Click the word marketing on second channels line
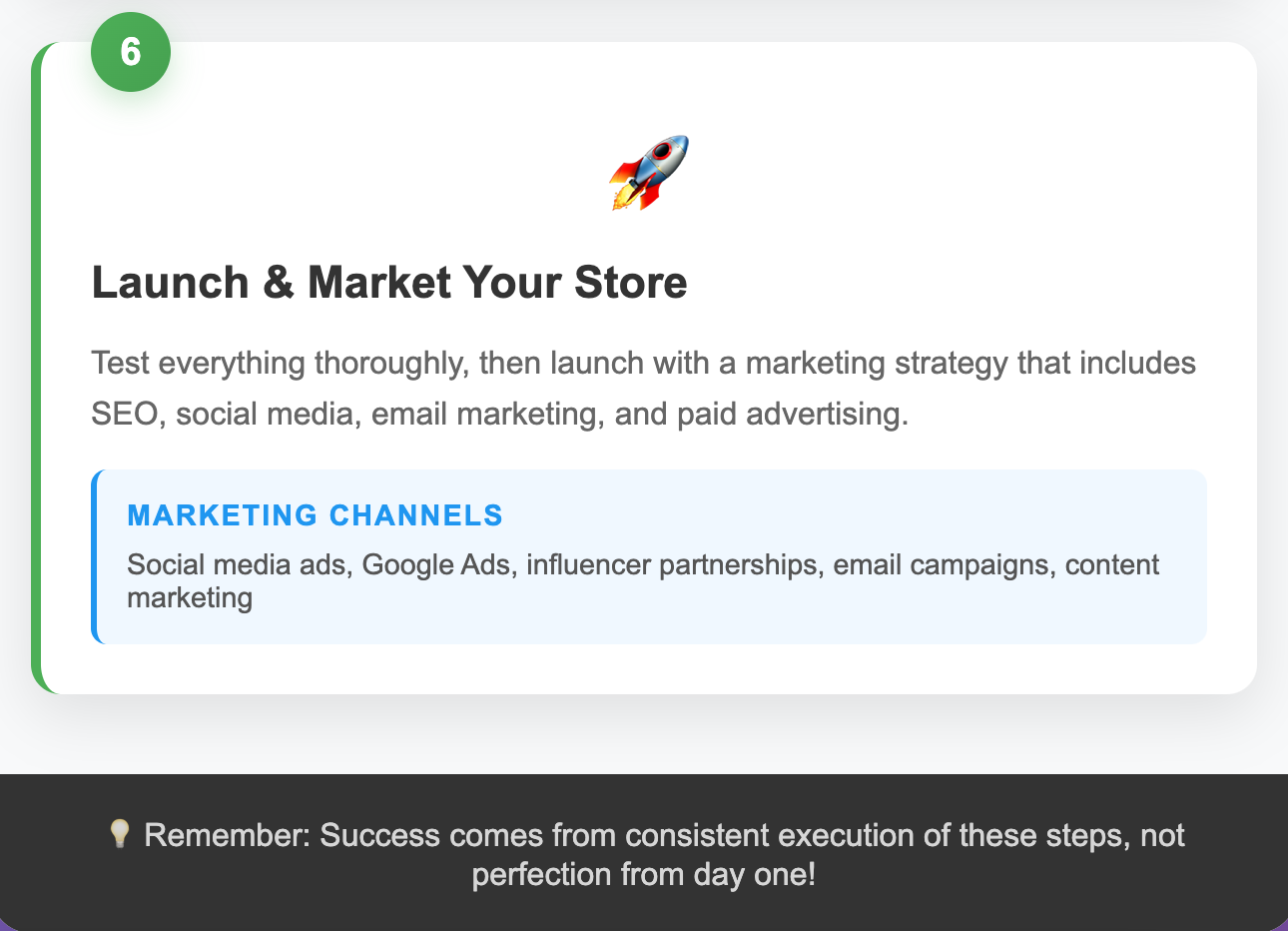Viewport: 1288px width, 931px height. click(x=190, y=598)
